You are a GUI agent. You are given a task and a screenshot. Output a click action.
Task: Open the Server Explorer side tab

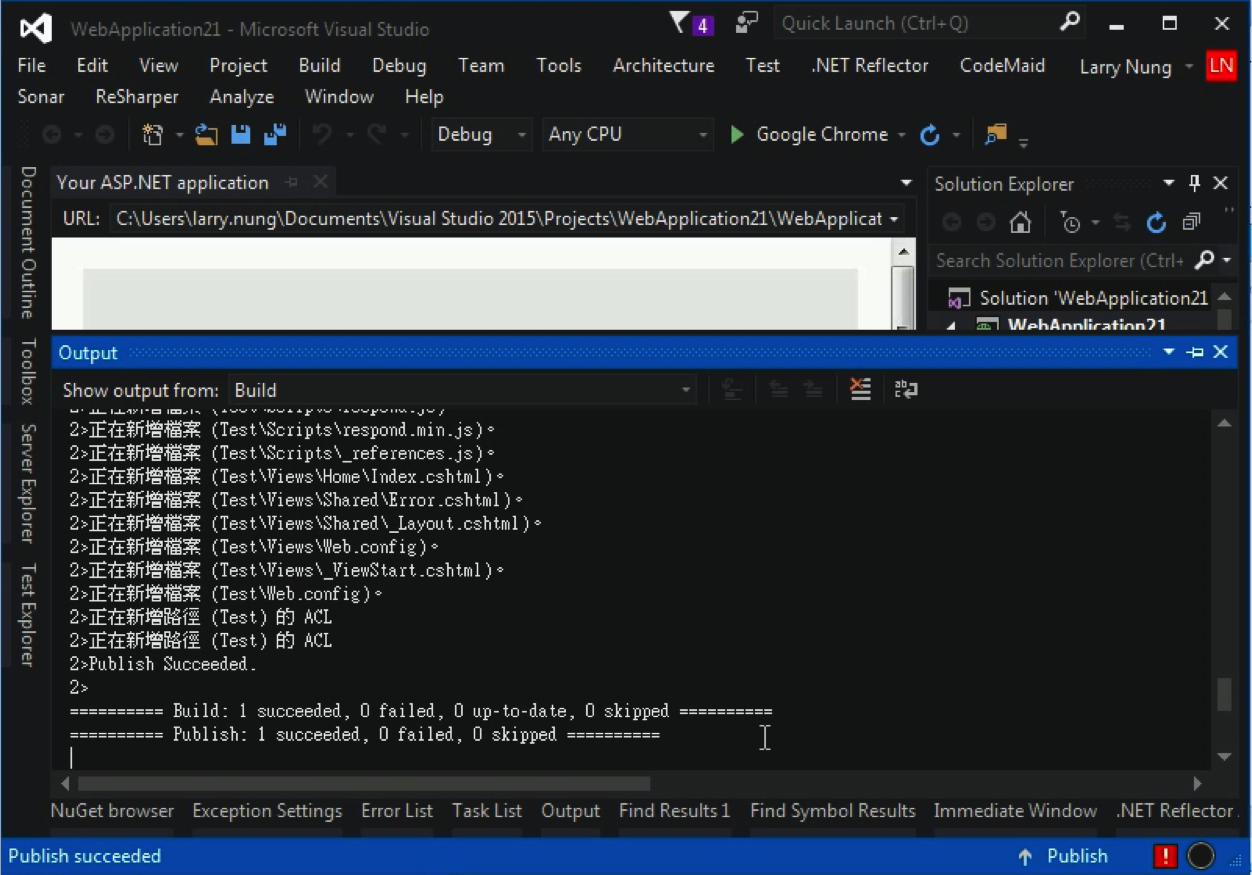(x=28, y=483)
